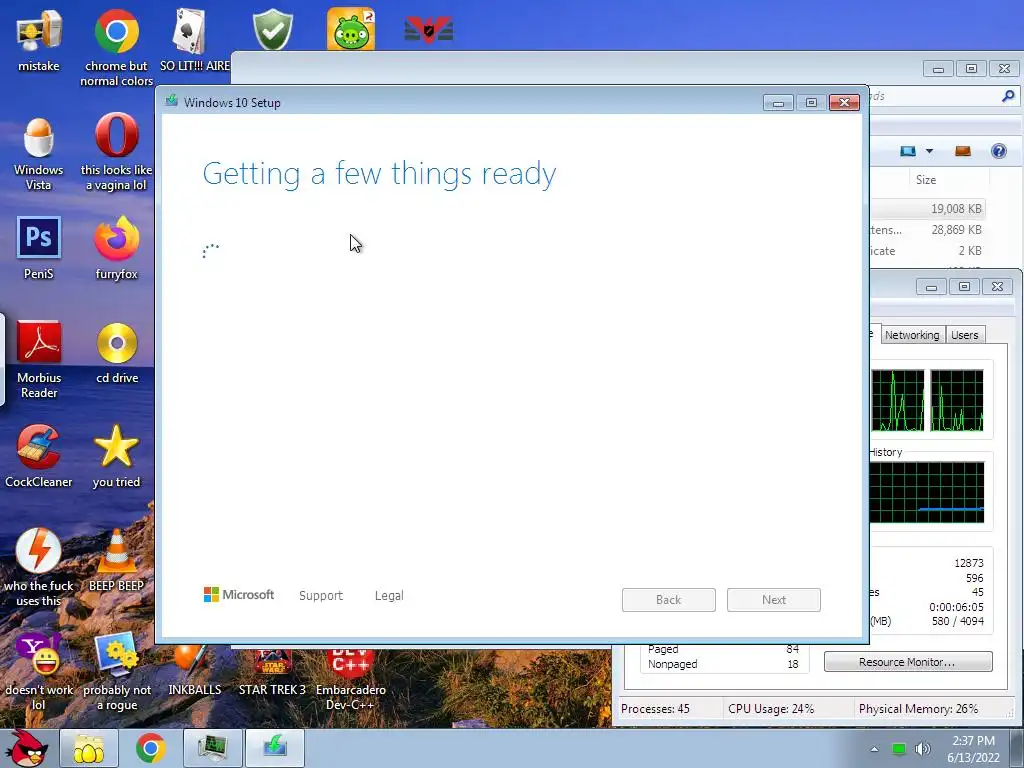Toggle the Explorer preview pane icon
The height and width of the screenshot is (768, 1024).
coord(963,151)
